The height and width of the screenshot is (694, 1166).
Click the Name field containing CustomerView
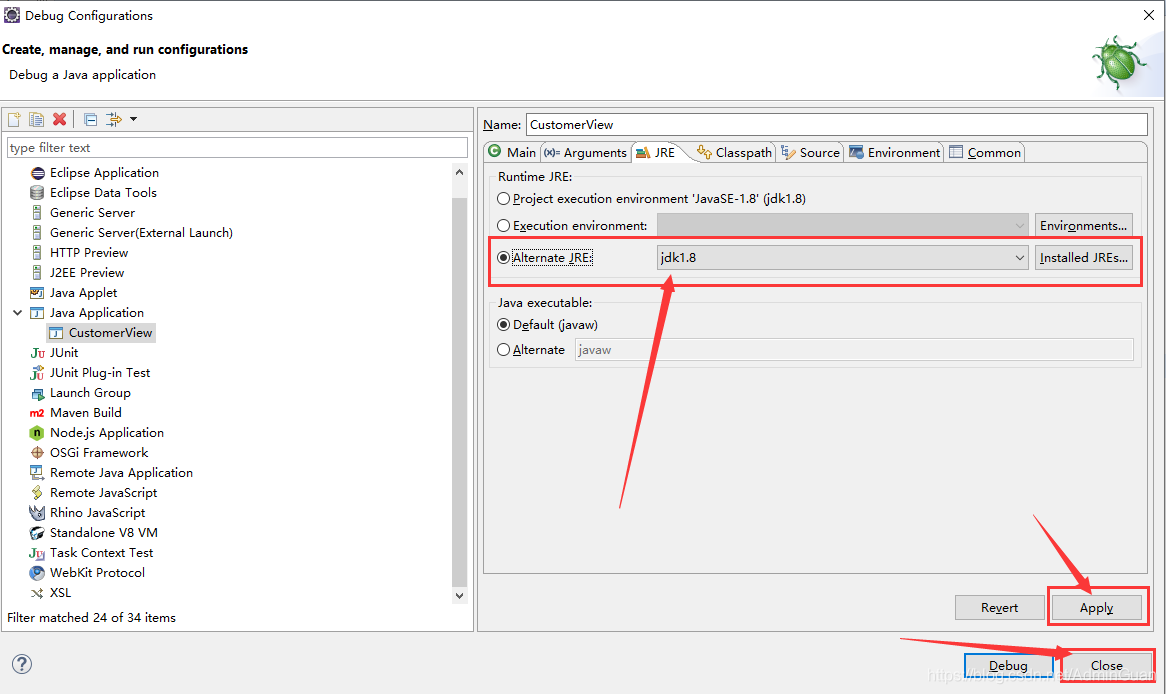pyautogui.click(x=837, y=124)
